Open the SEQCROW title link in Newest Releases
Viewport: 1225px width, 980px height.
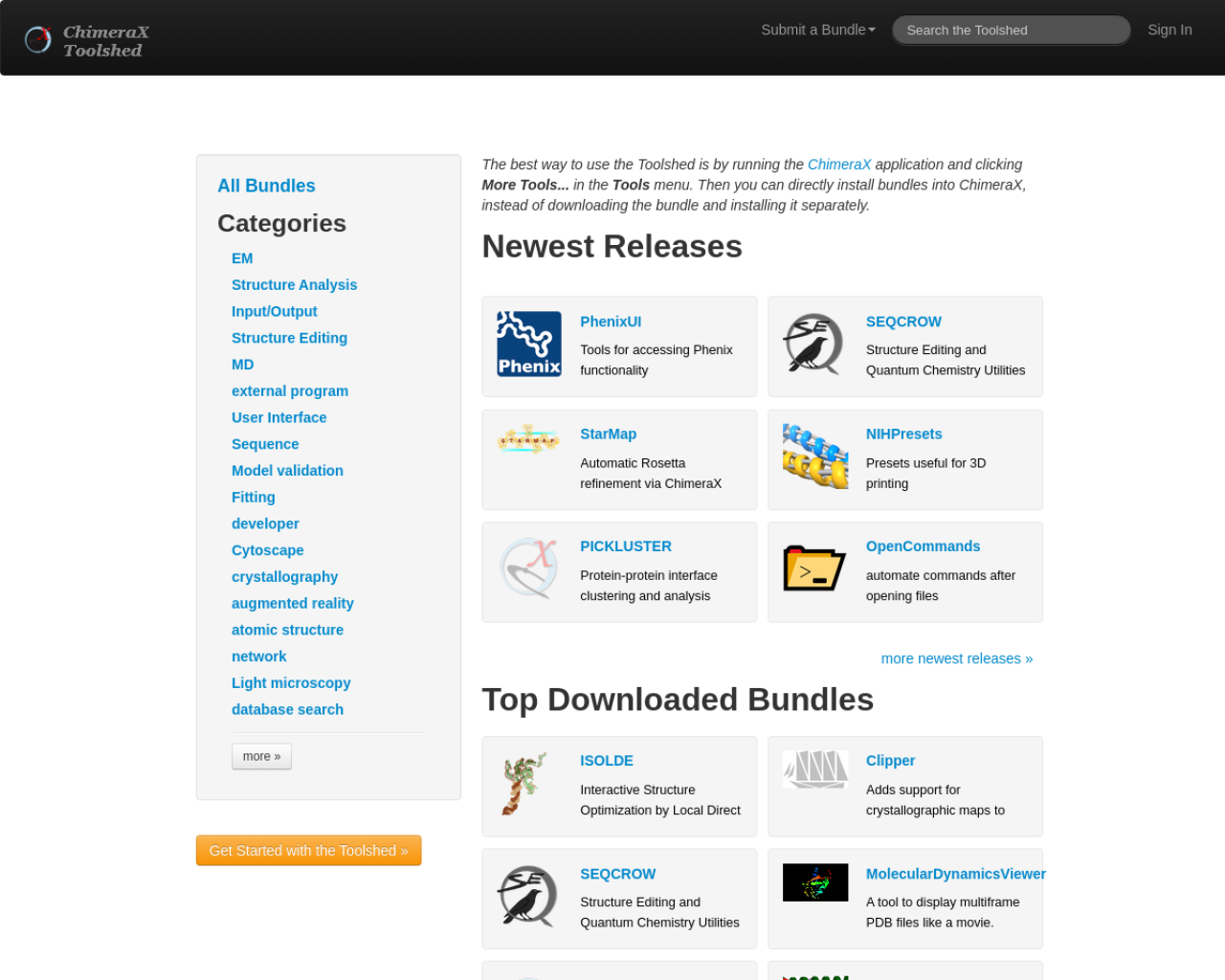pyautogui.click(x=903, y=322)
